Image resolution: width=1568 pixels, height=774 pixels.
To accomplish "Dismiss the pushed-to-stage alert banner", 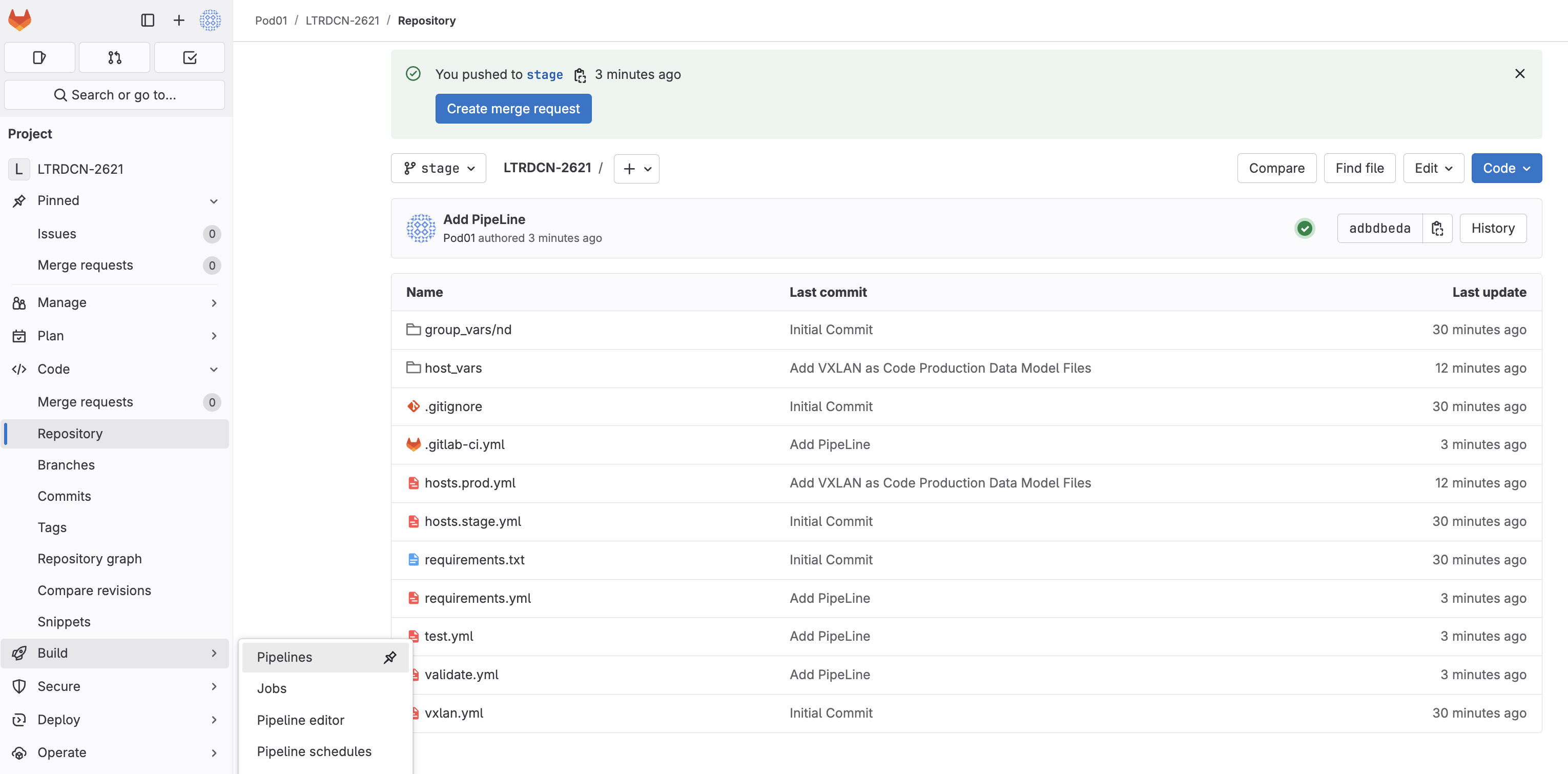I will click(x=1519, y=74).
